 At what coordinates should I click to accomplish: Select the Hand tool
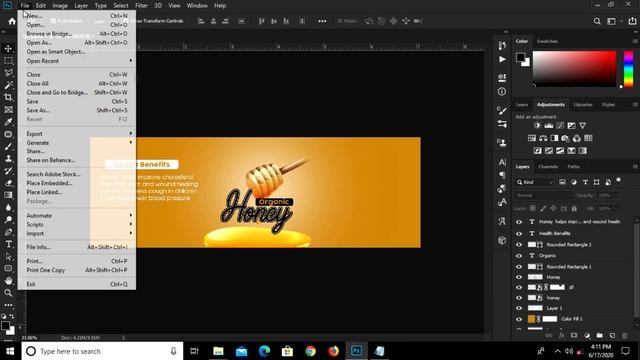pyautogui.click(x=8, y=281)
